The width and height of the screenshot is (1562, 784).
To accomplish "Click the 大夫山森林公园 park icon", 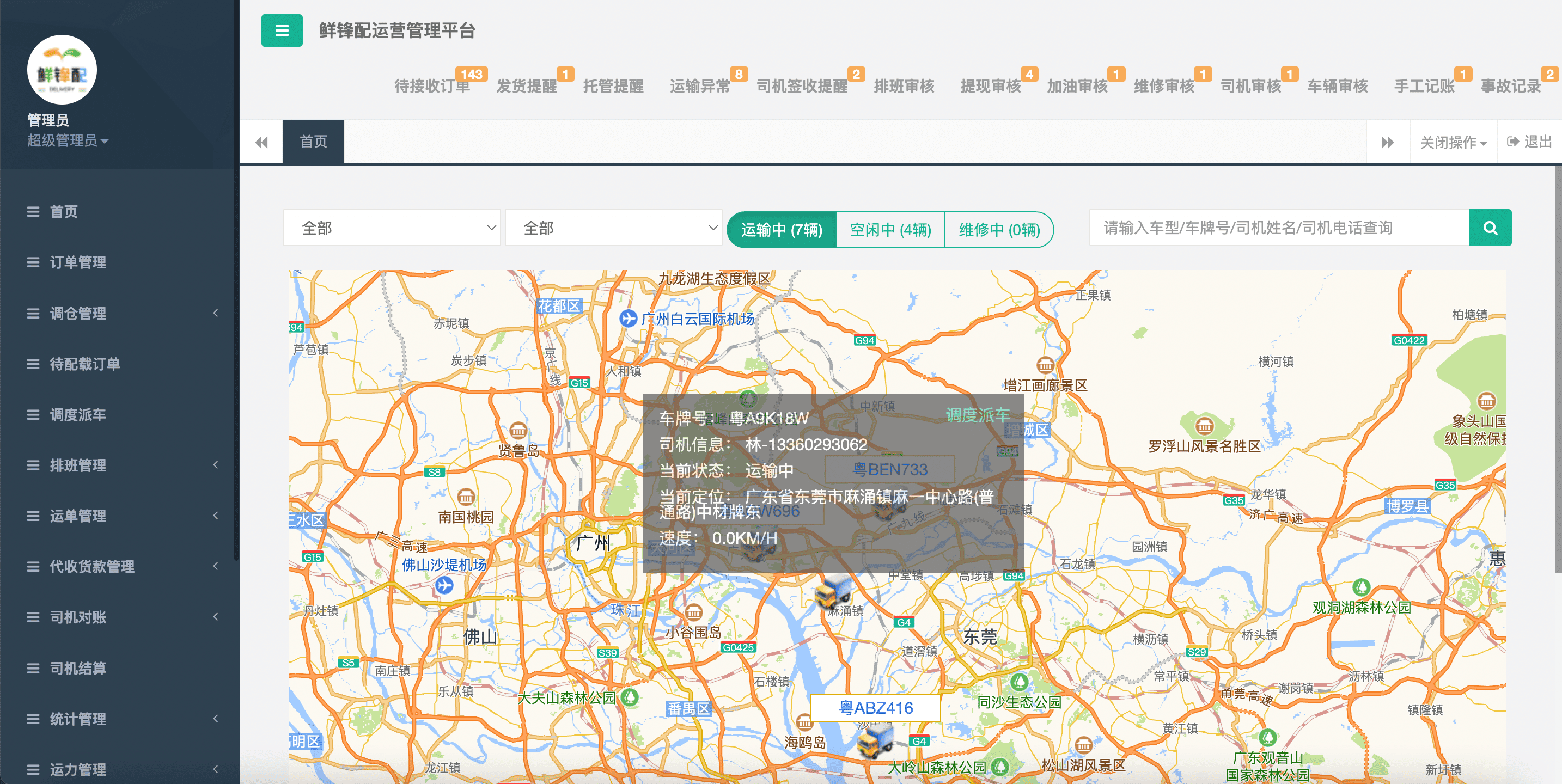I will point(630,697).
